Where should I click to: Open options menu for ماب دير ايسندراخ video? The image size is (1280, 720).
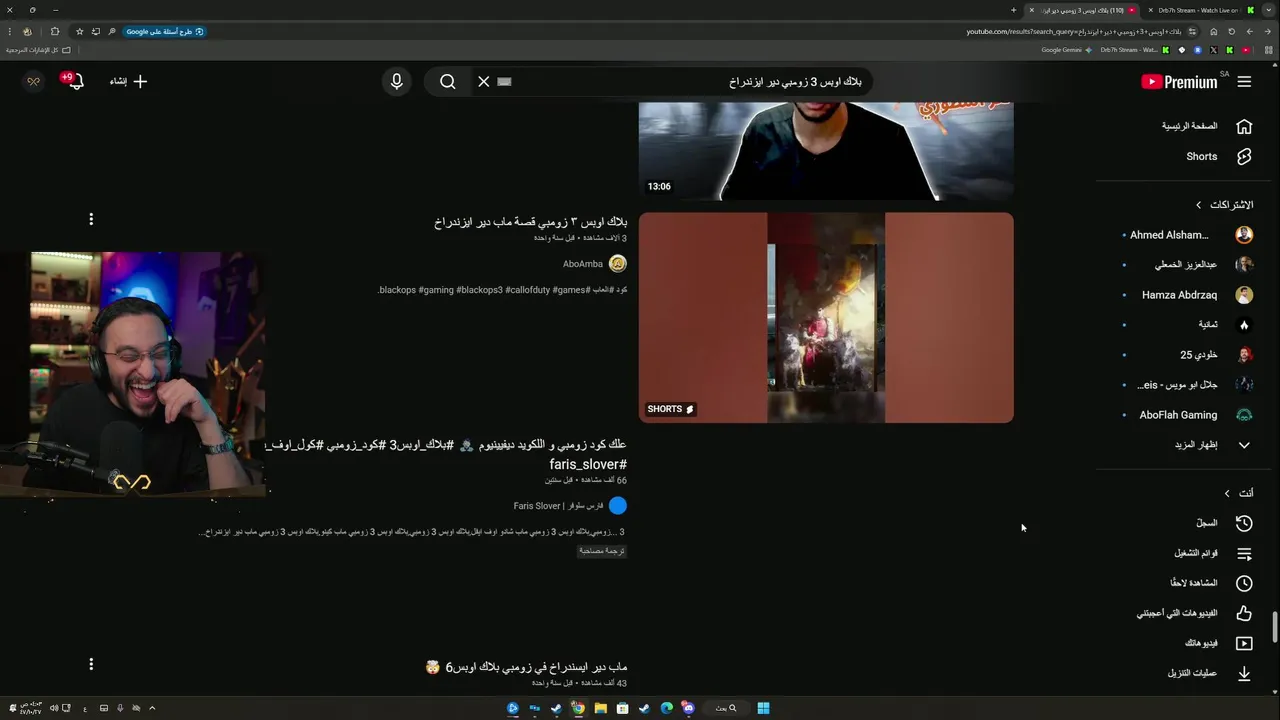91,664
